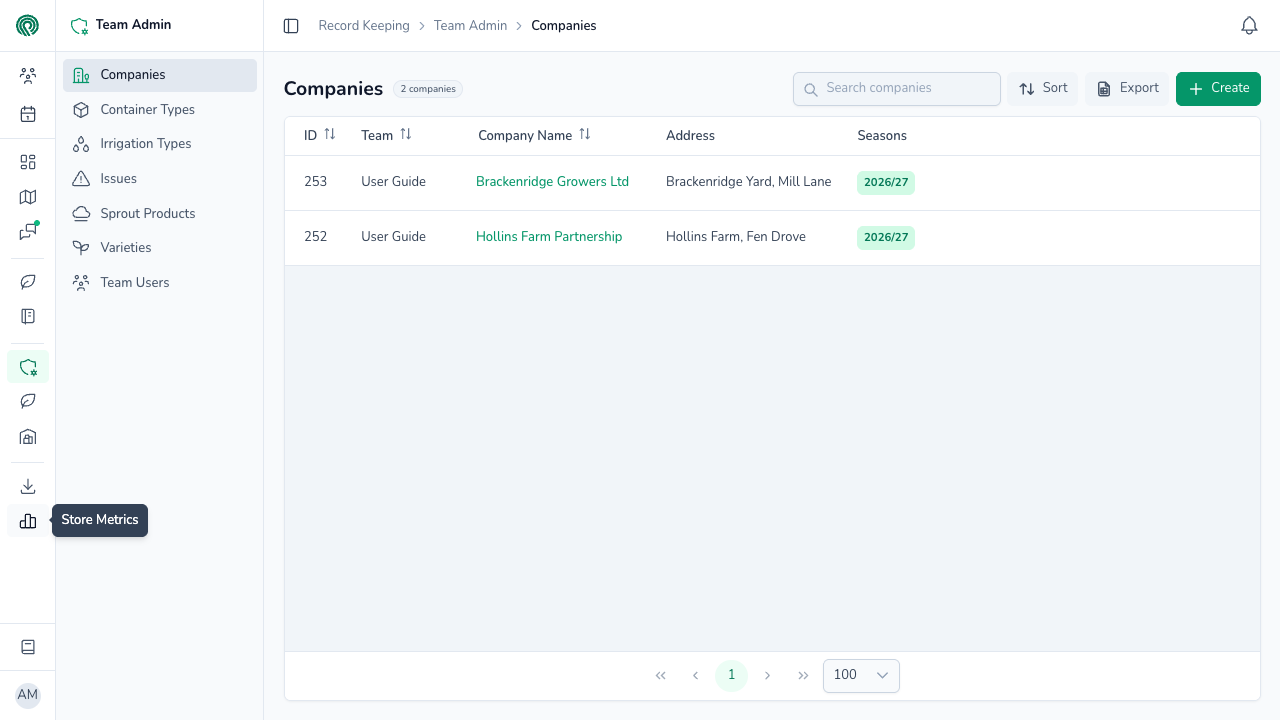The height and width of the screenshot is (720, 1280).
Task: Open Irrigation Types in the sidebar
Action: (160, 144)
